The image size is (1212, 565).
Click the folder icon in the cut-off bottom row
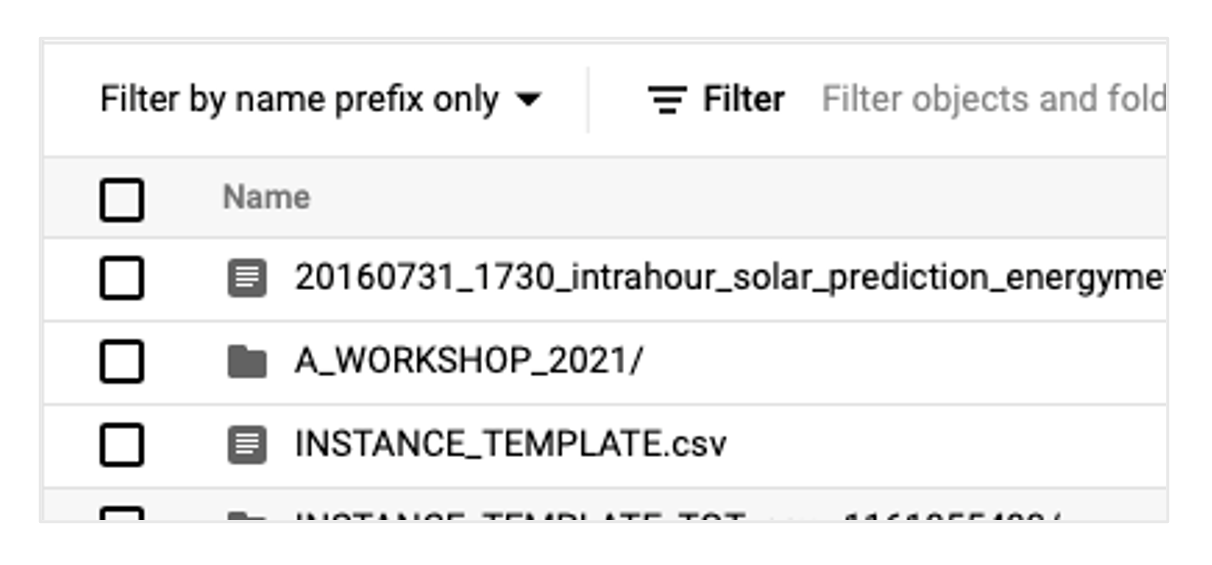[247, 517]
